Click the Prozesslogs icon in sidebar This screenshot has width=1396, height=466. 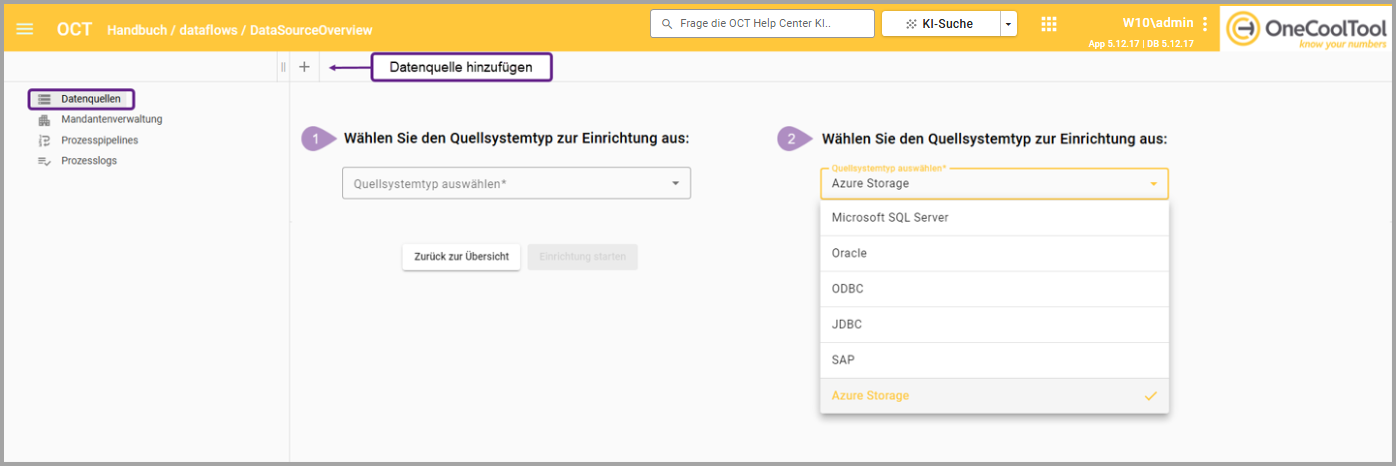44,161
